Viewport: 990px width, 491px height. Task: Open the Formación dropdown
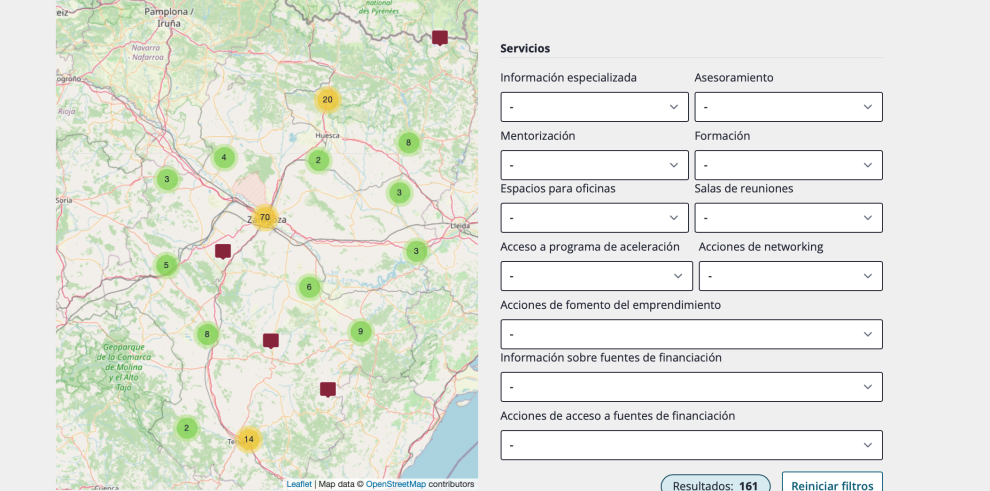tap(789, 165)
